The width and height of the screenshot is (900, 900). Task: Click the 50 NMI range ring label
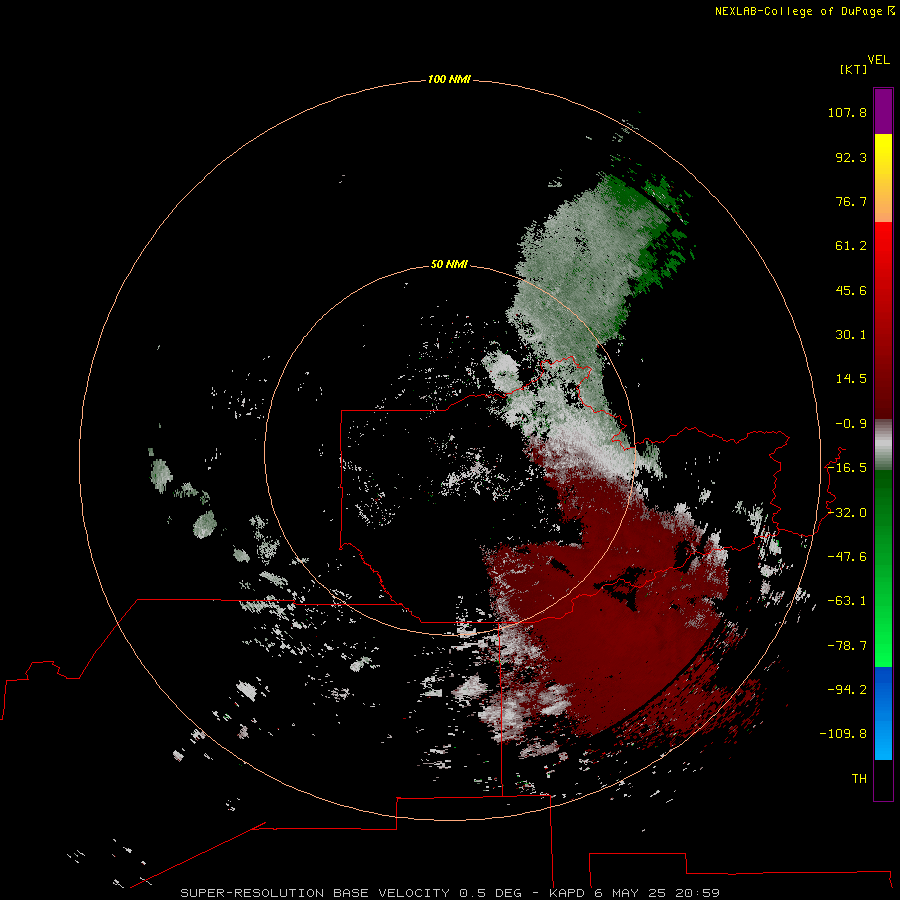tap(449, 264)
